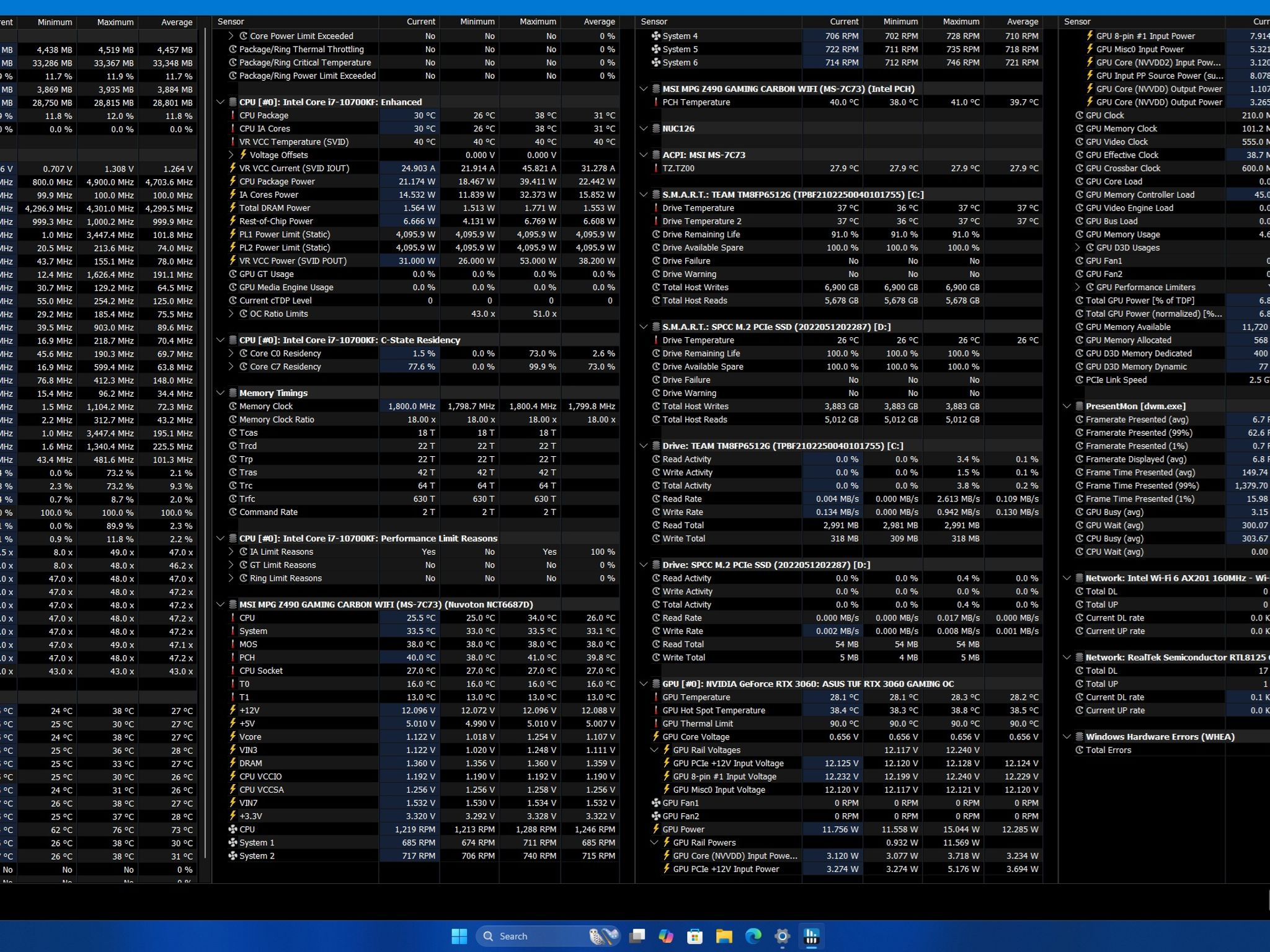Select the Drive Remaining Life row for C: drive
Image resolution: width=1270 pixels, height=952 pixels.
pos(840,234)
